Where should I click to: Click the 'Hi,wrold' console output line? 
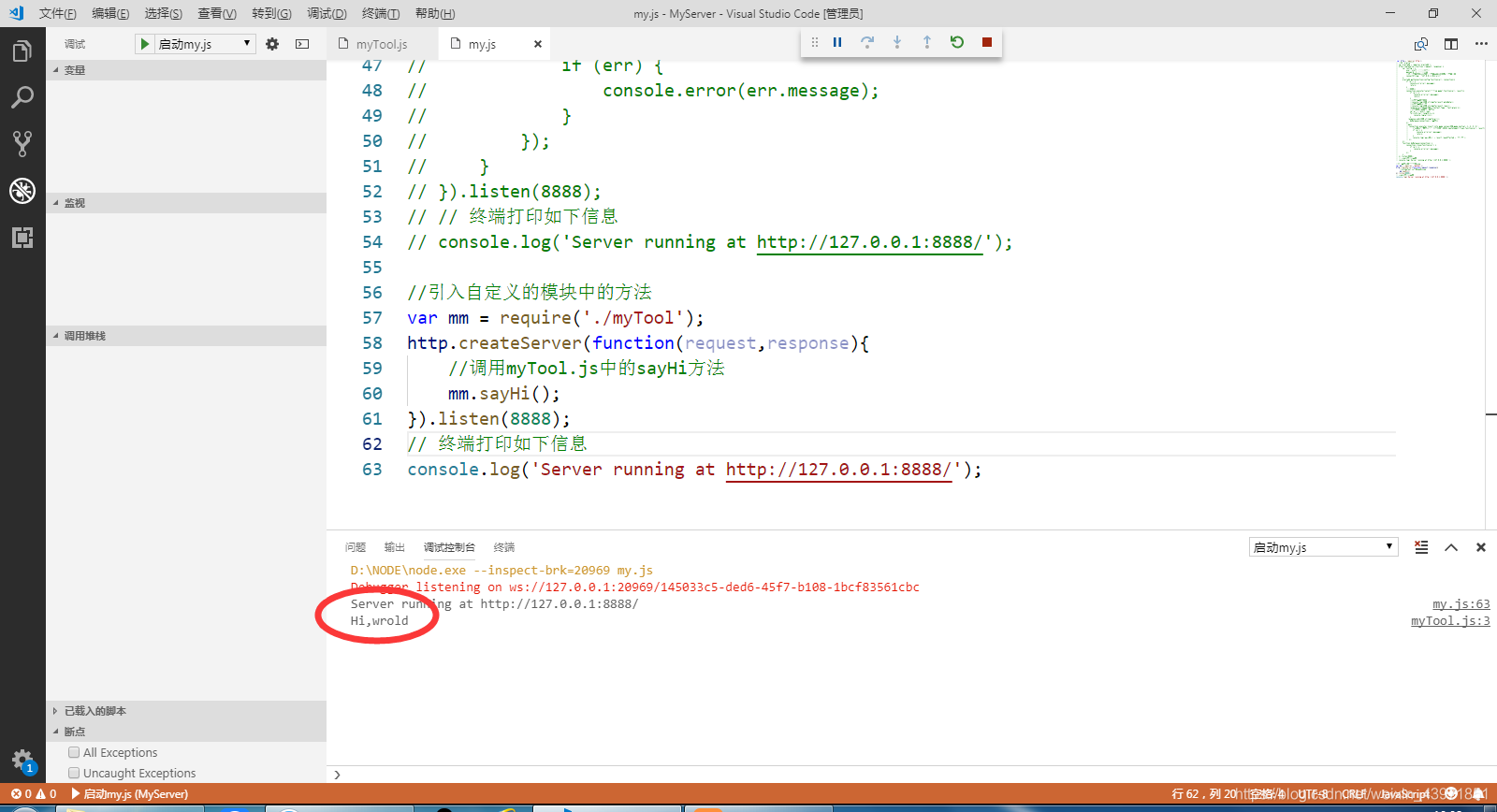click(x=380, y=621)
